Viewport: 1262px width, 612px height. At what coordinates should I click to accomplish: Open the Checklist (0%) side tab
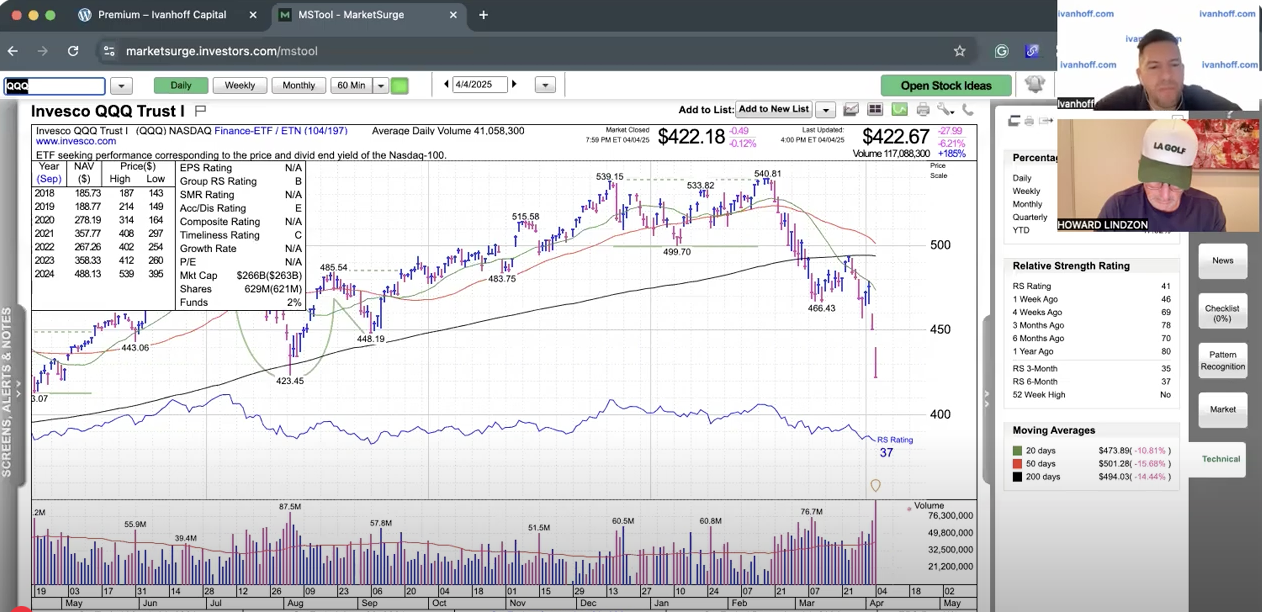(1222, 313)
